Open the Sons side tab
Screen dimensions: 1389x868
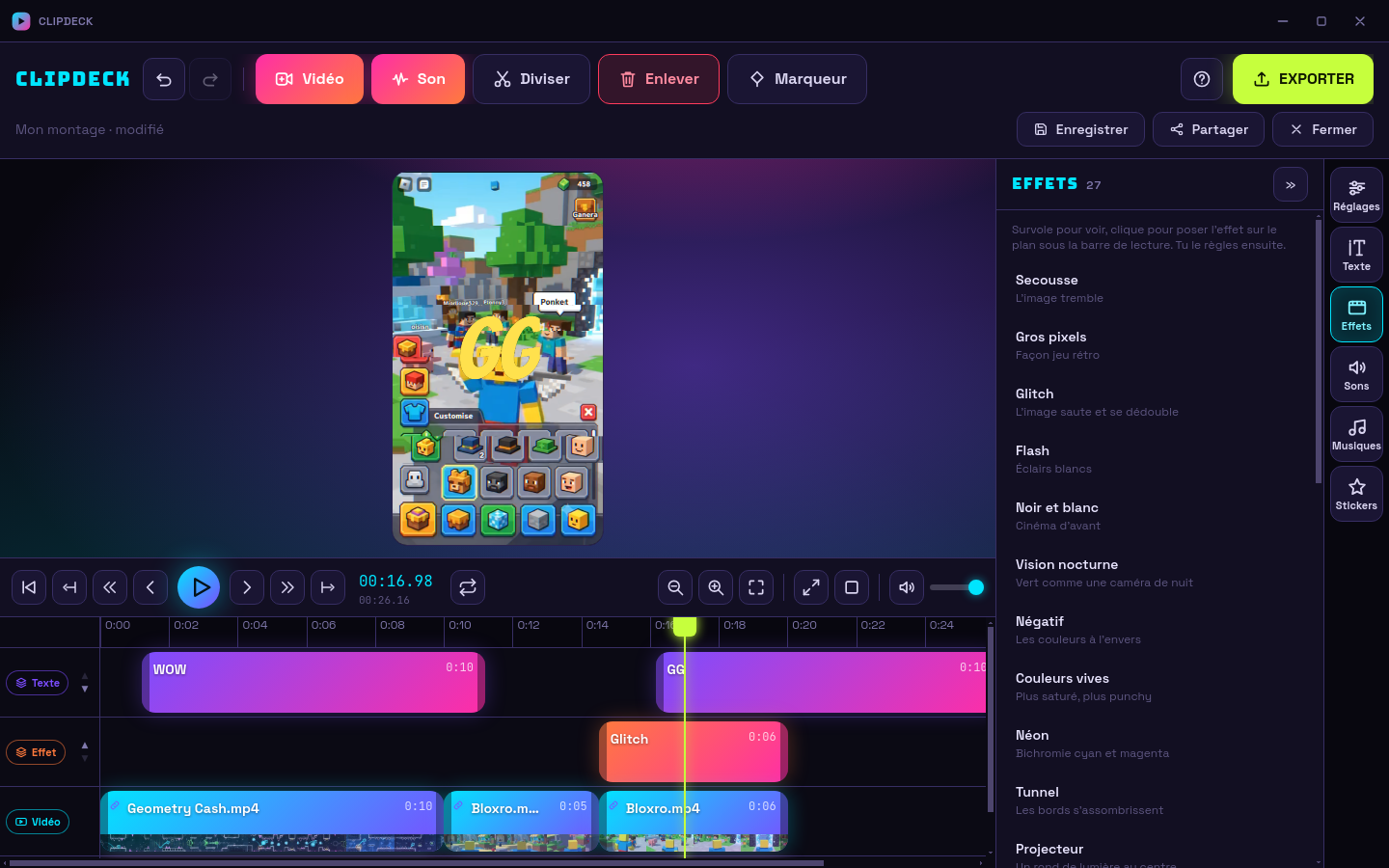tap(1356, 374)
